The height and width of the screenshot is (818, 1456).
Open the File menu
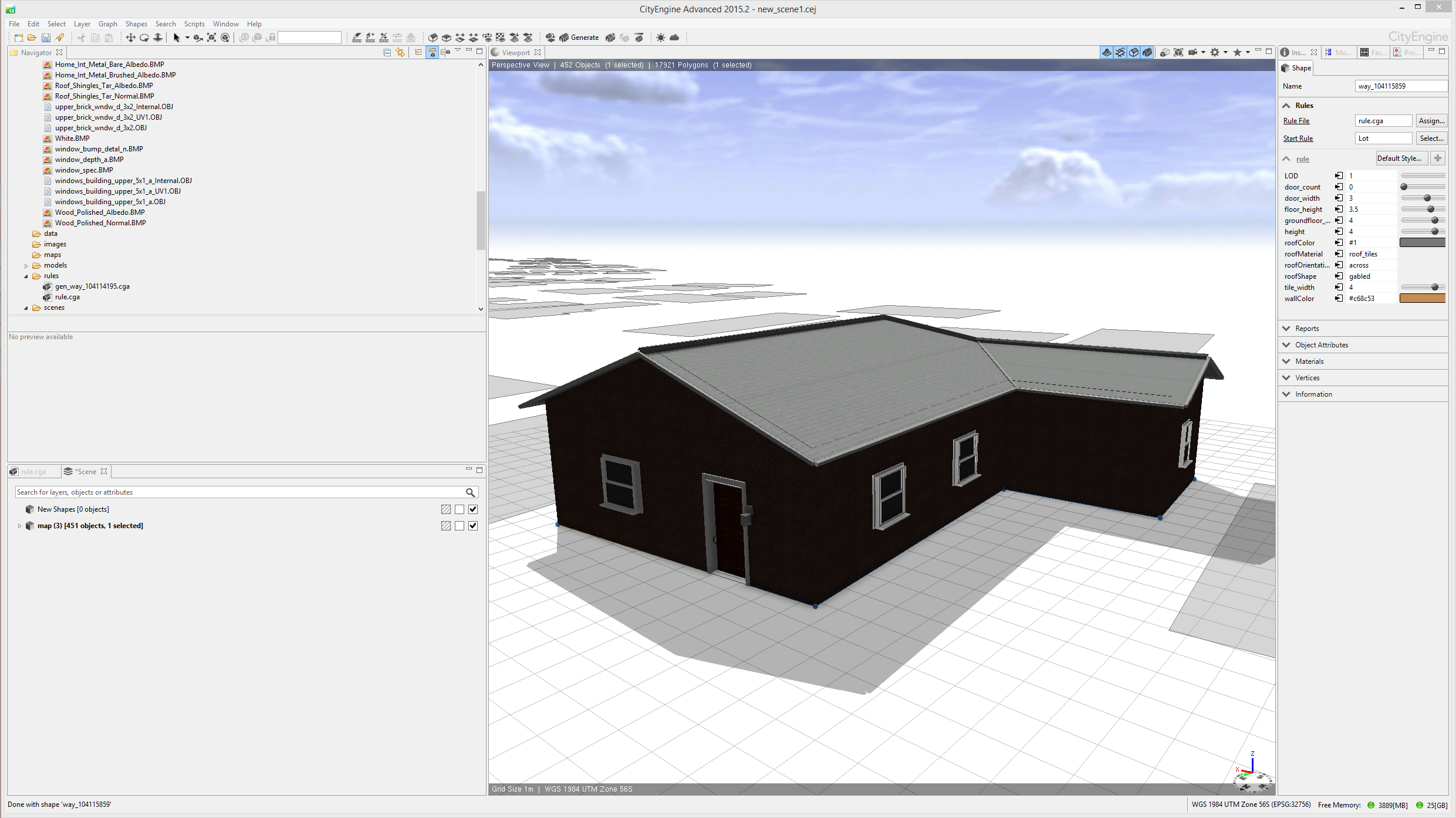pos(14,24)
